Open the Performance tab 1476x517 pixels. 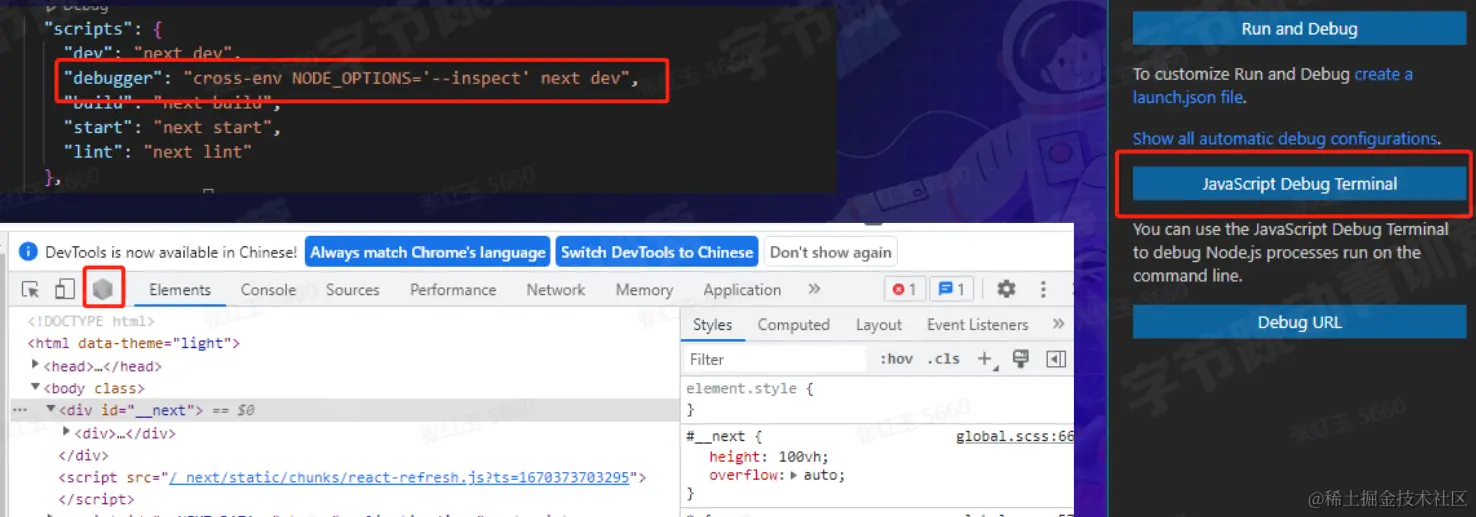pos(453,290)
